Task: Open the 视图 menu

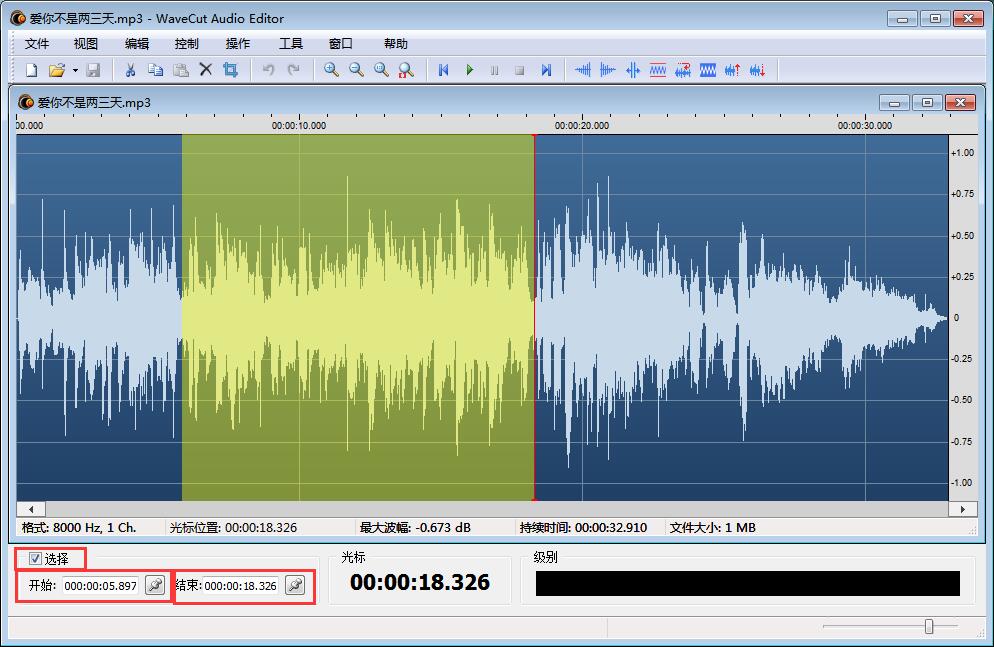Action: 86,44
